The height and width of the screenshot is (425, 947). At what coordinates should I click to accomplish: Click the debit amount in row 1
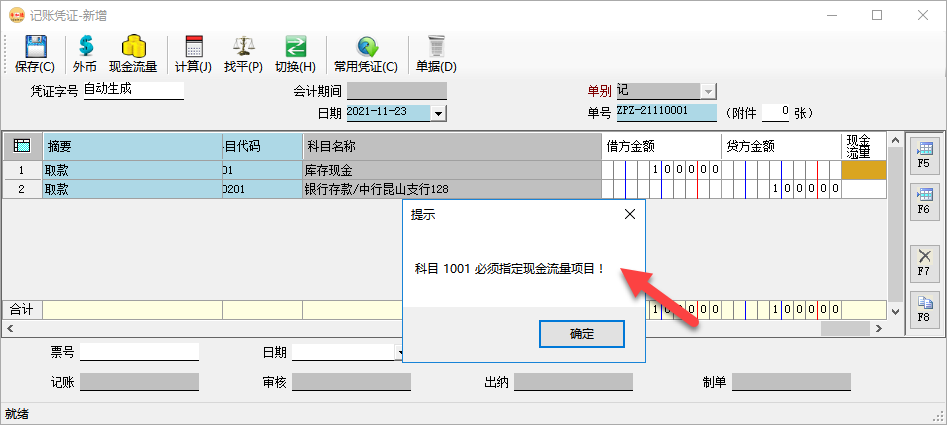tap(661, 170)
